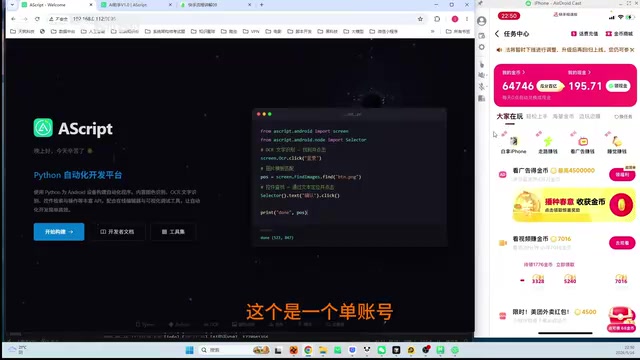The height and width of the screenshot is (360, 640).
Task: Bookmark this page with the star icon
Action: 420,19
